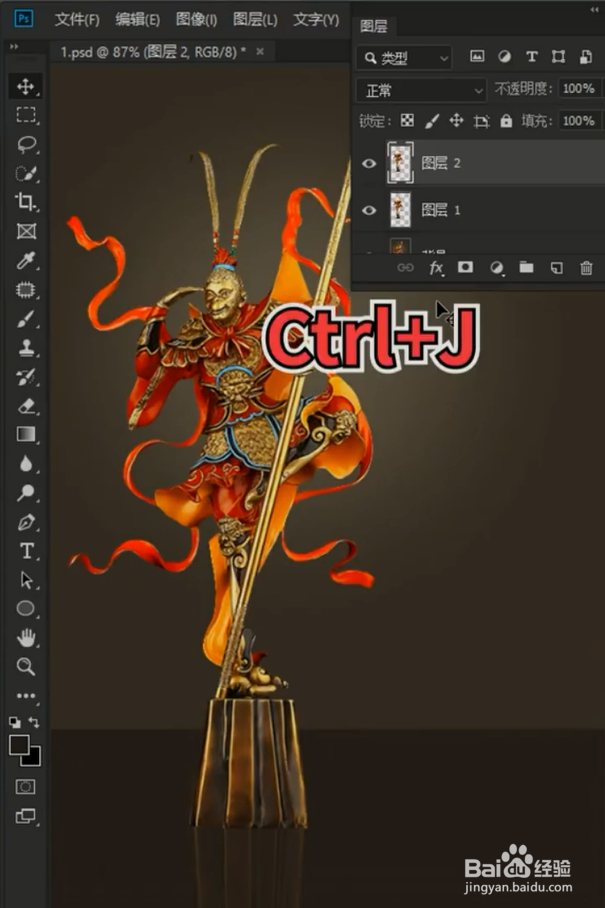Toggle type layer filter

[531, 56]
